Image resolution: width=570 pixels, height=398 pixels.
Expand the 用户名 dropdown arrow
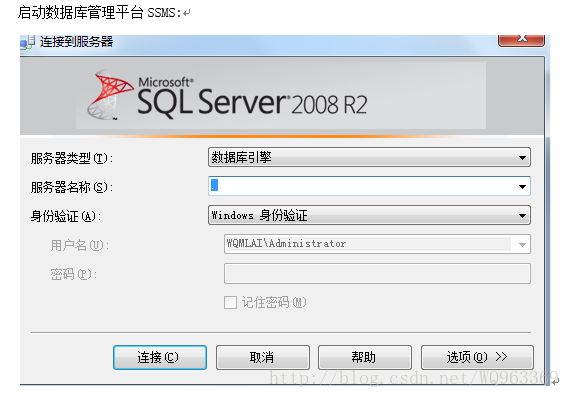(522, 244)
